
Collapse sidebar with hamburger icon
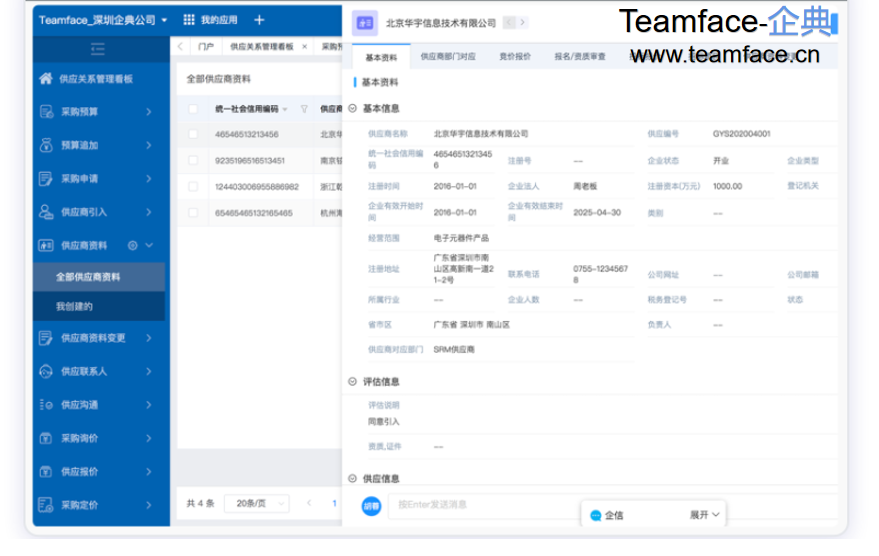(98, 49)
